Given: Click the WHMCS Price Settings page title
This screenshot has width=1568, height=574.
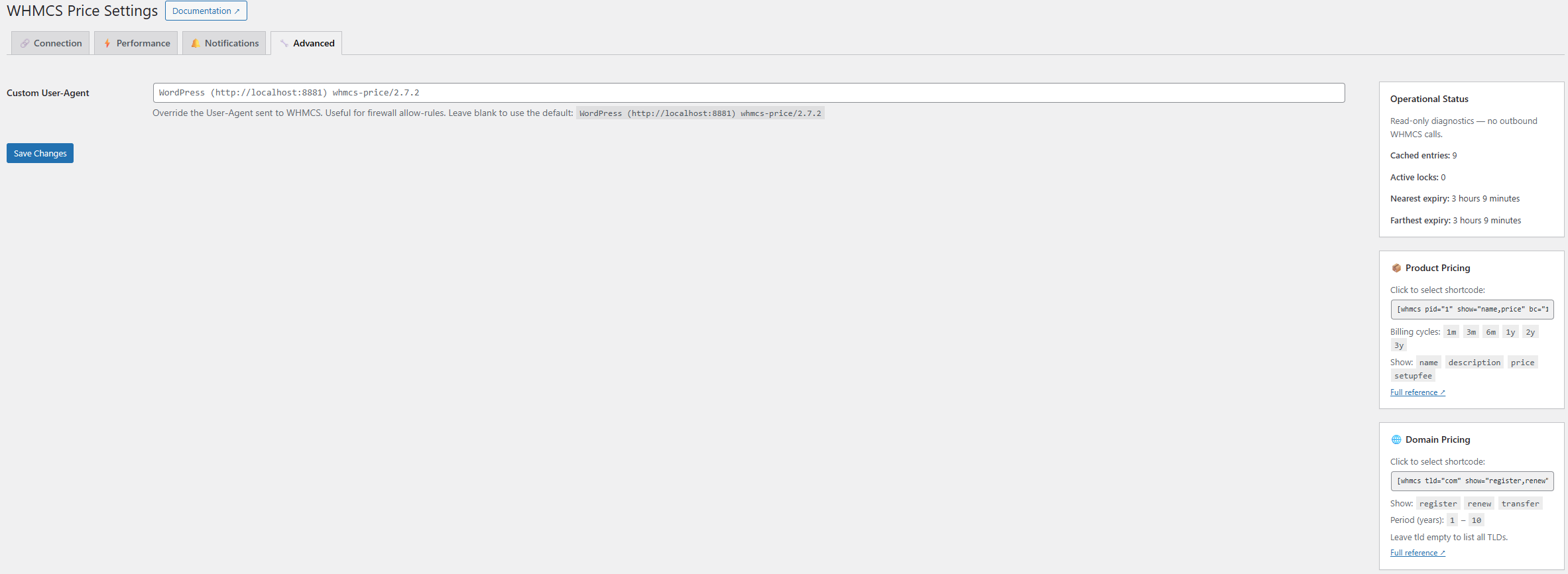Looking at the screenshot, I should click(82, 11).
